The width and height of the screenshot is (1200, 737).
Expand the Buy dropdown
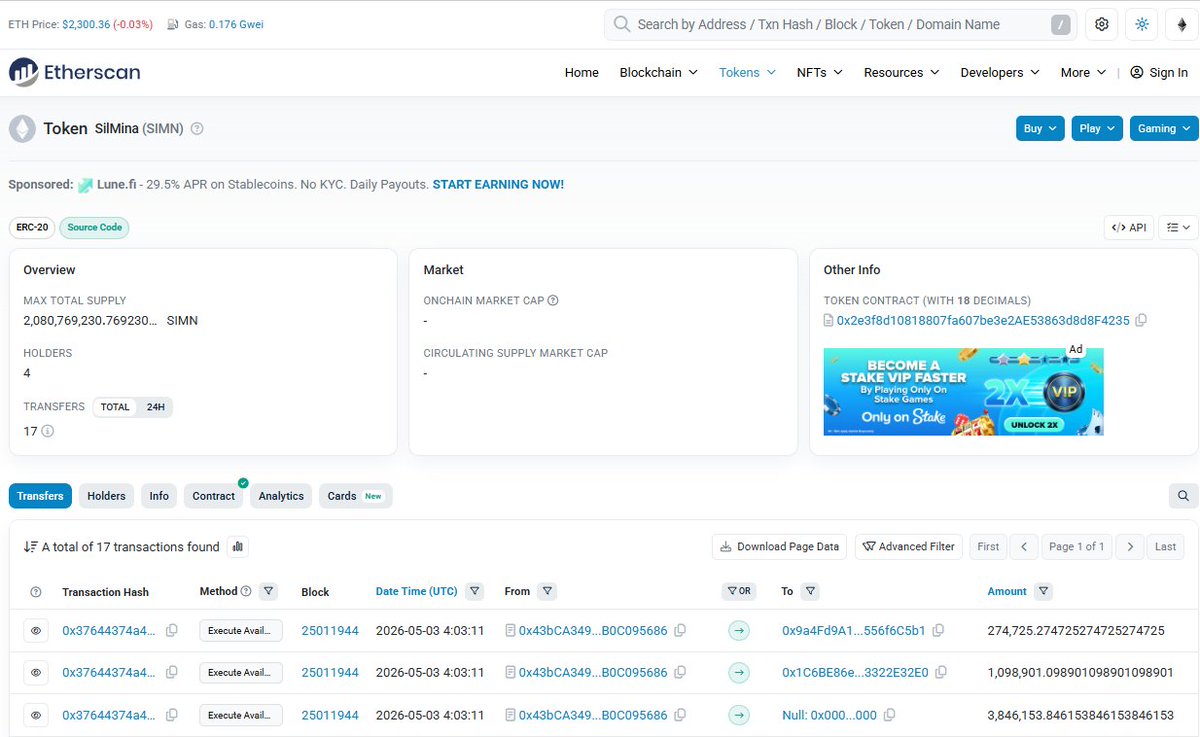(x=1041, y=128)
